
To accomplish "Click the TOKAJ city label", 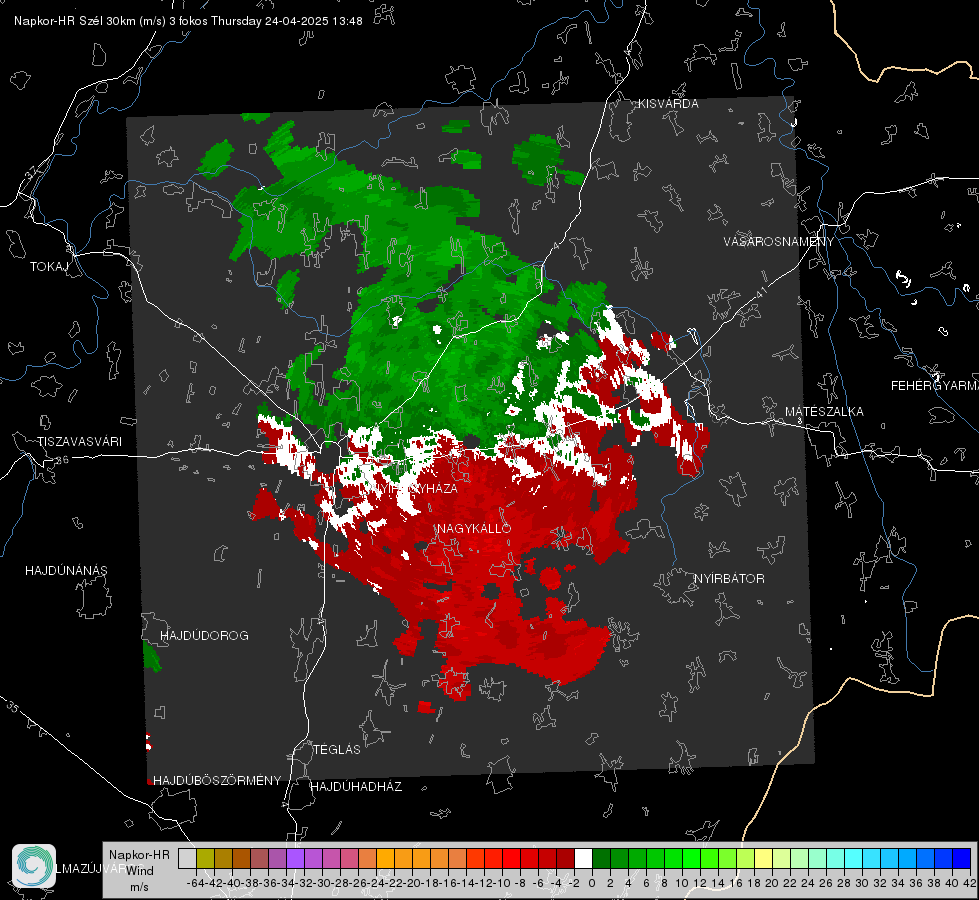I will 49,267.
